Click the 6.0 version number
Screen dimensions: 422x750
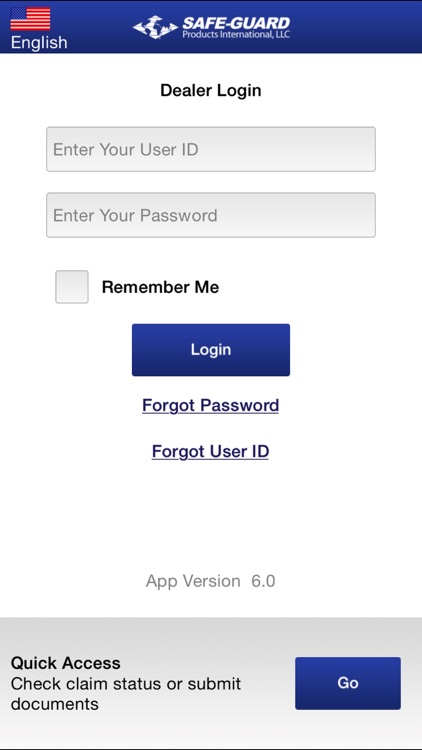(263, 581)
